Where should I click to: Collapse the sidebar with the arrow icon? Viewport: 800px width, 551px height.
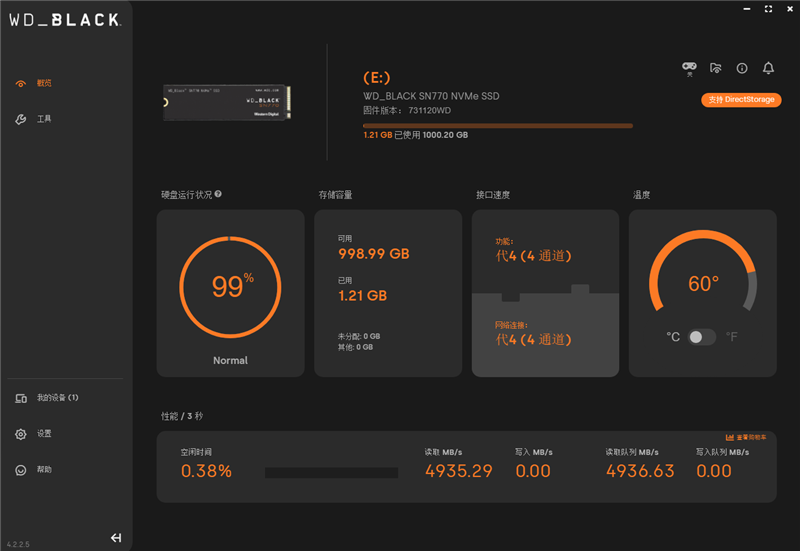(x=116, y=538)
